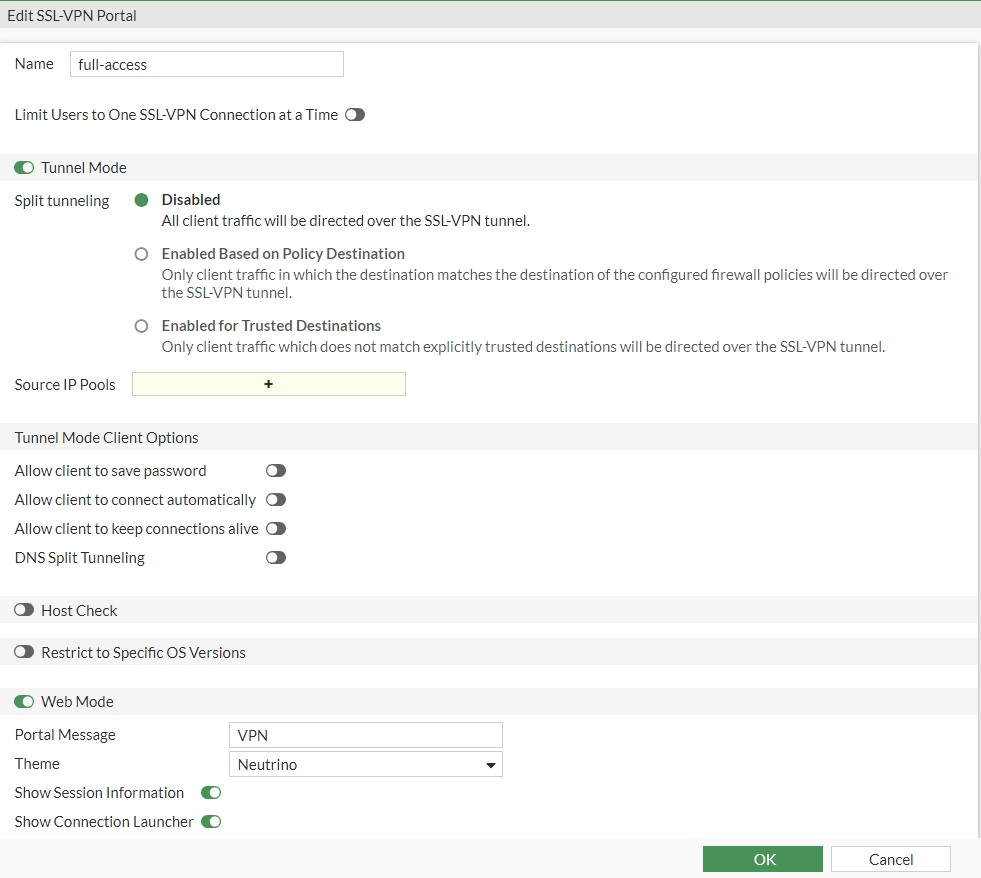
Task: Turn off Show Session Information
Action: (x=211, y=793)
